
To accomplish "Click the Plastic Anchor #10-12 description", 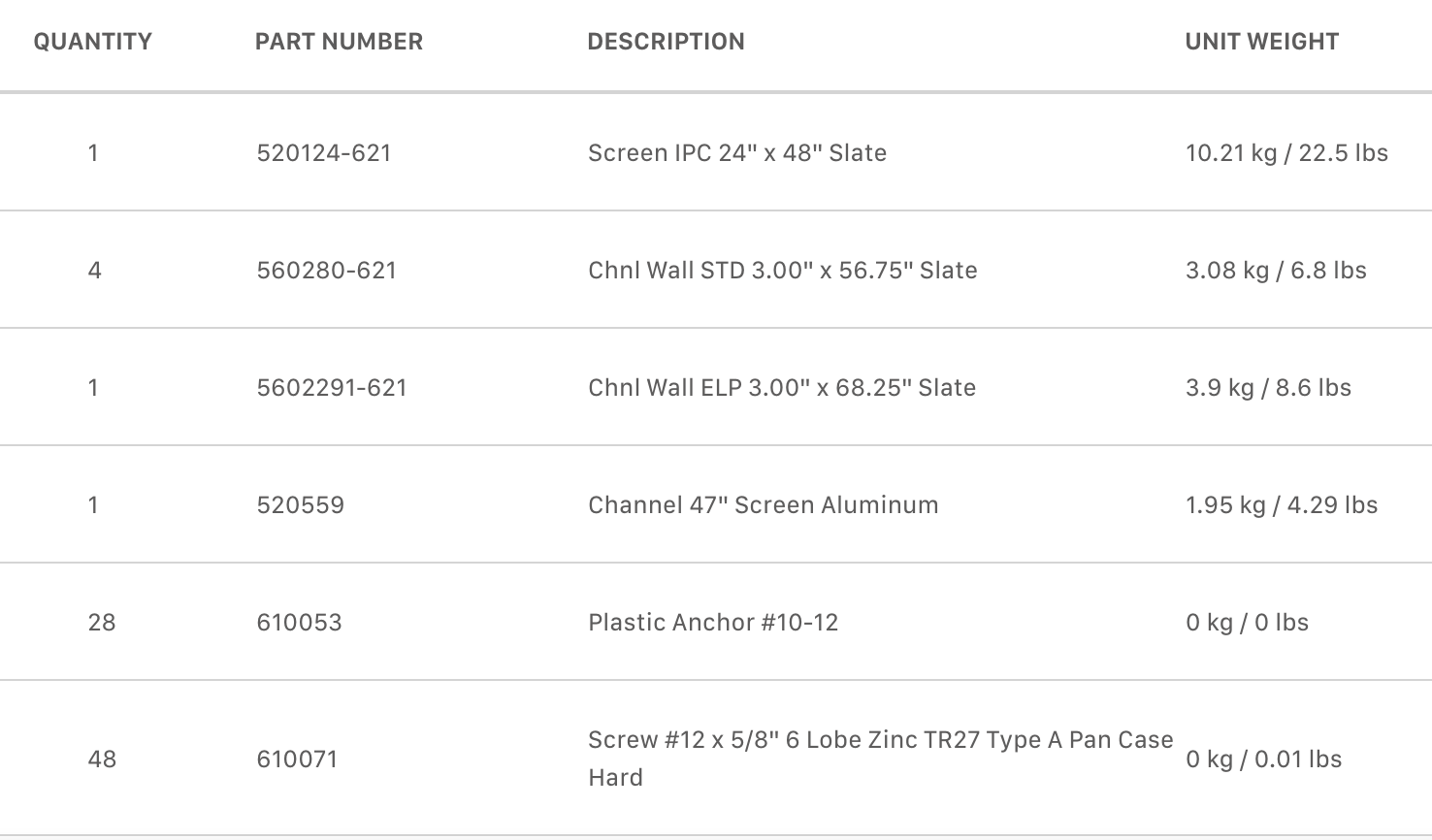I will click(713, 623).
